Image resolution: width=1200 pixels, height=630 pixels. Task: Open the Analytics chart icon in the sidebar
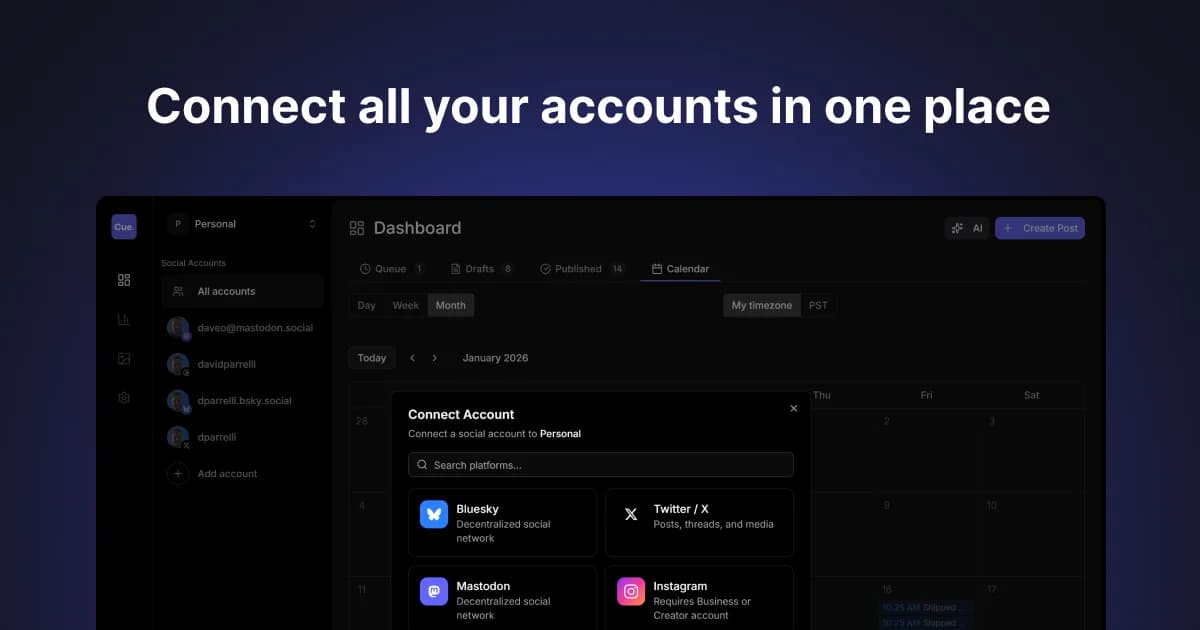coord(123,319)
